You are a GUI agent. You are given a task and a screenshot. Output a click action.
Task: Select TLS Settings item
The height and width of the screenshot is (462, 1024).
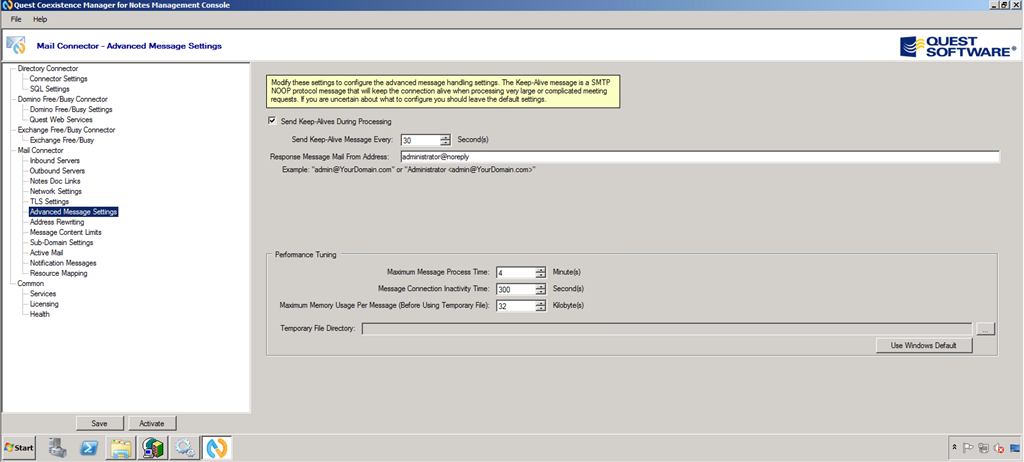pos(49,202)
